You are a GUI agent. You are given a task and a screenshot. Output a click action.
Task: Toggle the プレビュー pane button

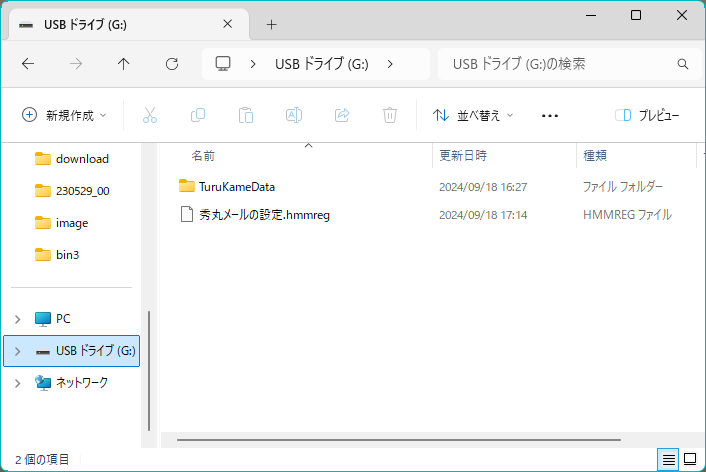click(x=647, y=115)
